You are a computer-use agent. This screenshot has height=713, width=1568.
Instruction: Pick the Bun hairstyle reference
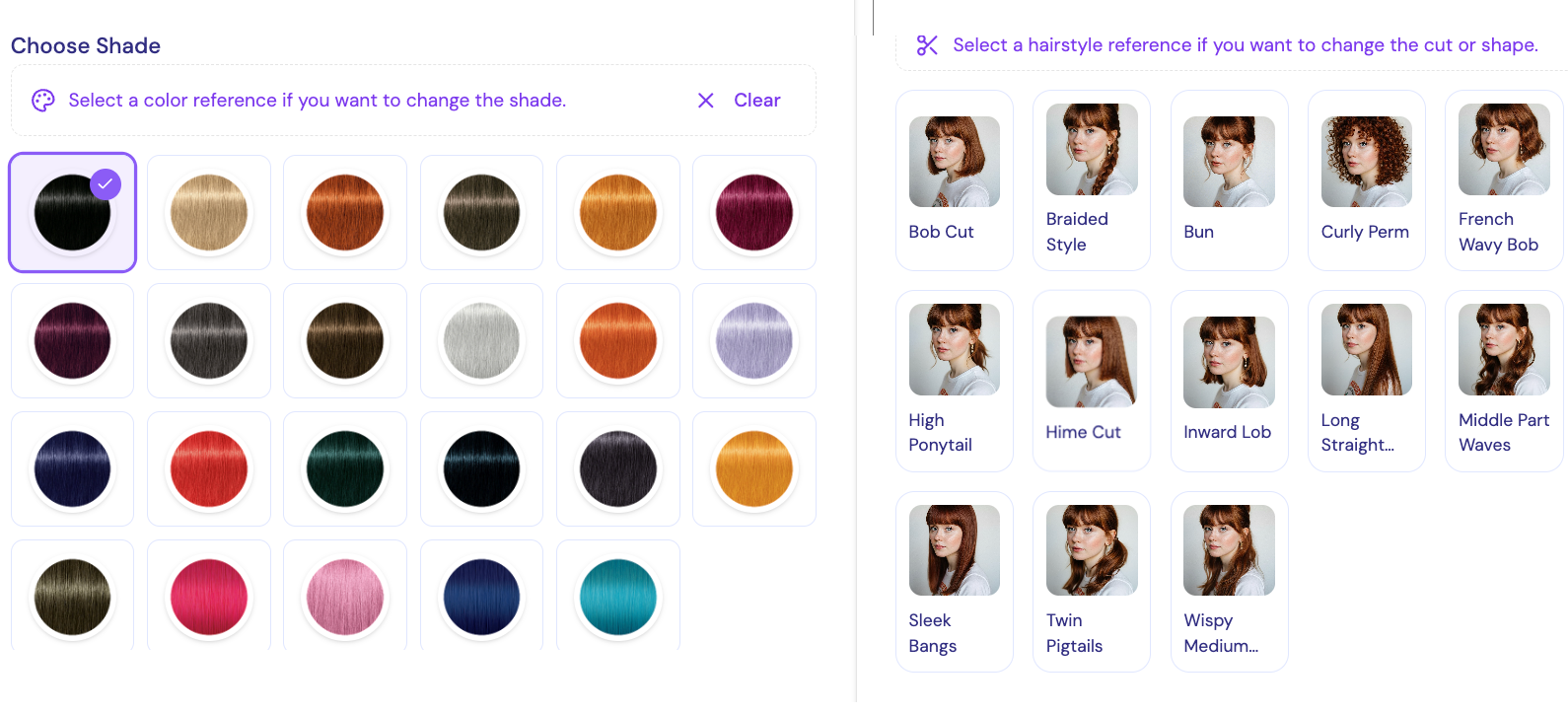(1229, 180)
